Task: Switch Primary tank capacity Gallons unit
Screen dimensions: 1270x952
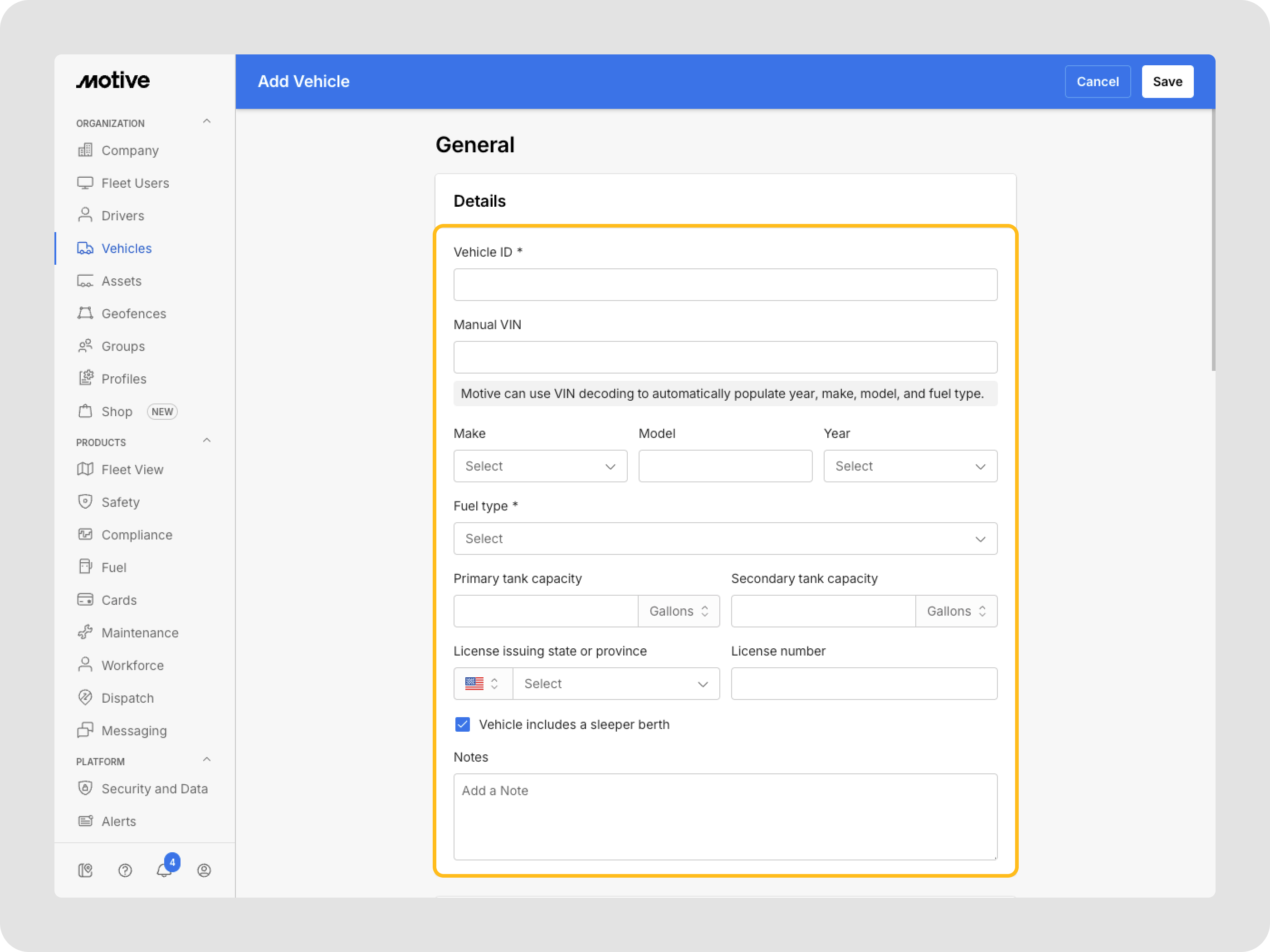Action: pos(679,611)
